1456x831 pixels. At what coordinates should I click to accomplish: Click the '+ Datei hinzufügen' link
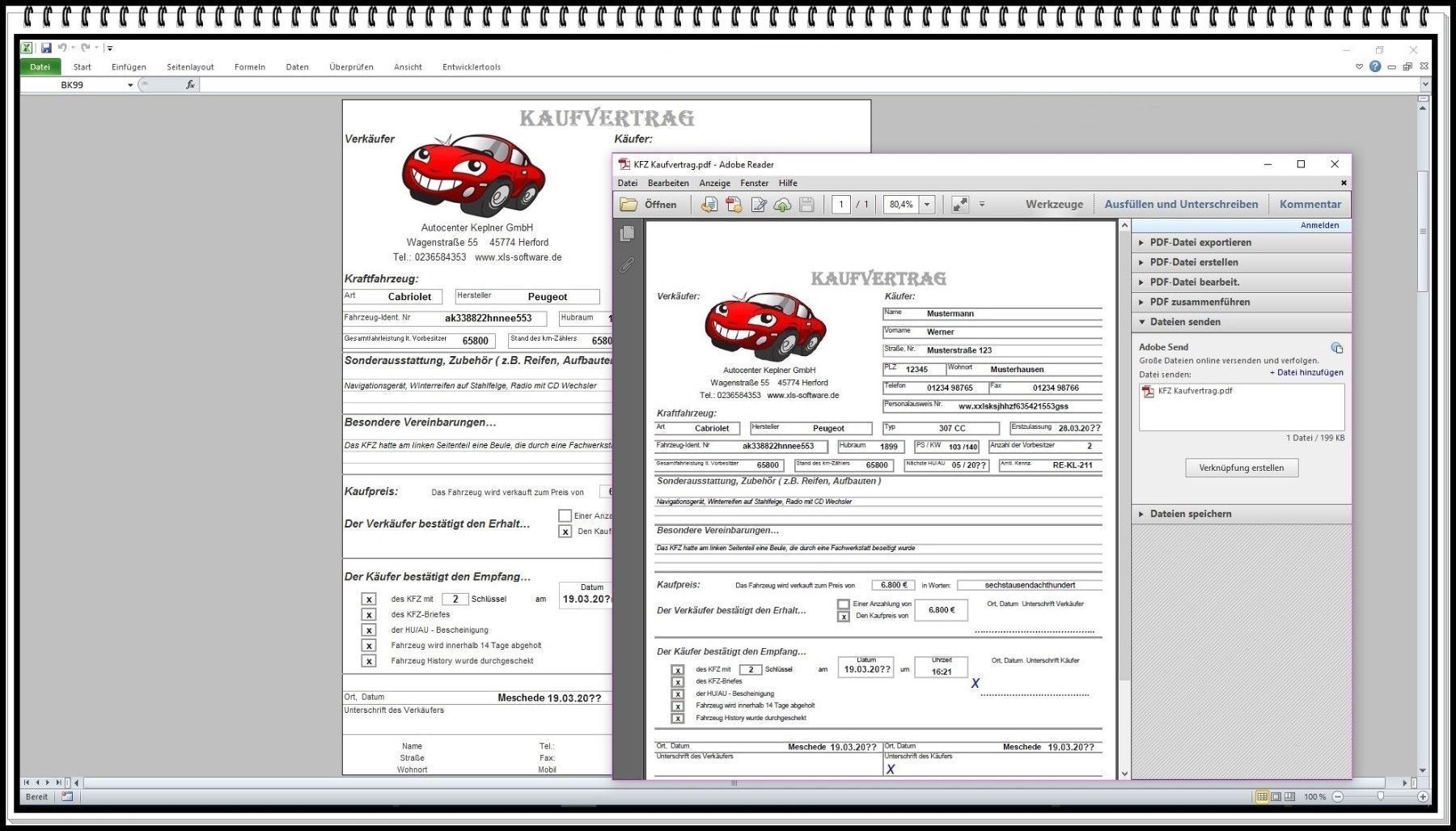coord(1306,373)
